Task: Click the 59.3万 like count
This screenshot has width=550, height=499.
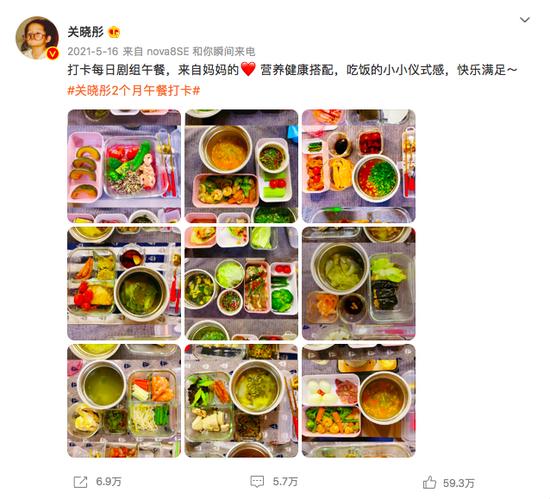Action: (x=458, y=483)
